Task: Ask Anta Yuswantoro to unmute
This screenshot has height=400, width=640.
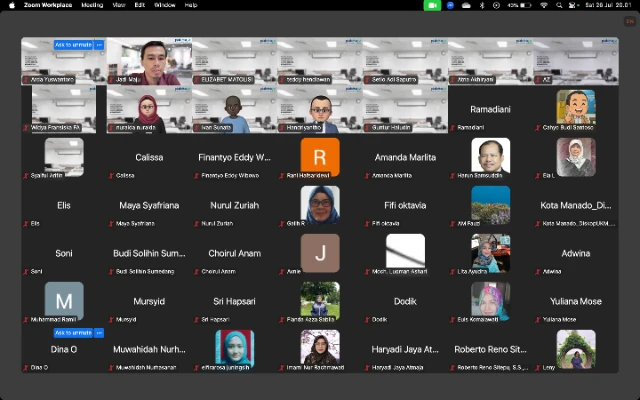Action: coord(73,45)
